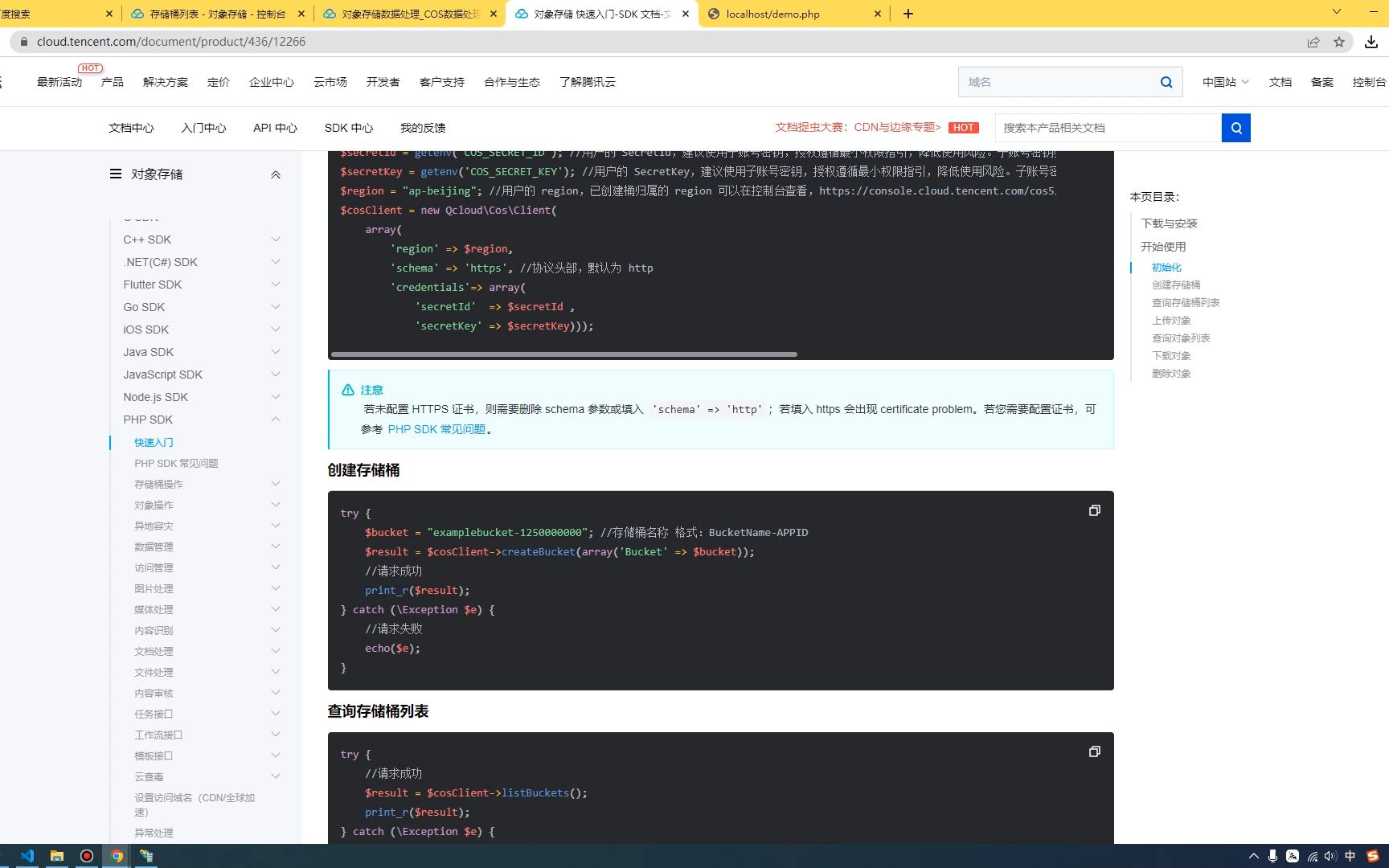Copy the listBuckets code block
Screen dimensions: 1389x868
pyautogui.click(x=1094, y=751)
